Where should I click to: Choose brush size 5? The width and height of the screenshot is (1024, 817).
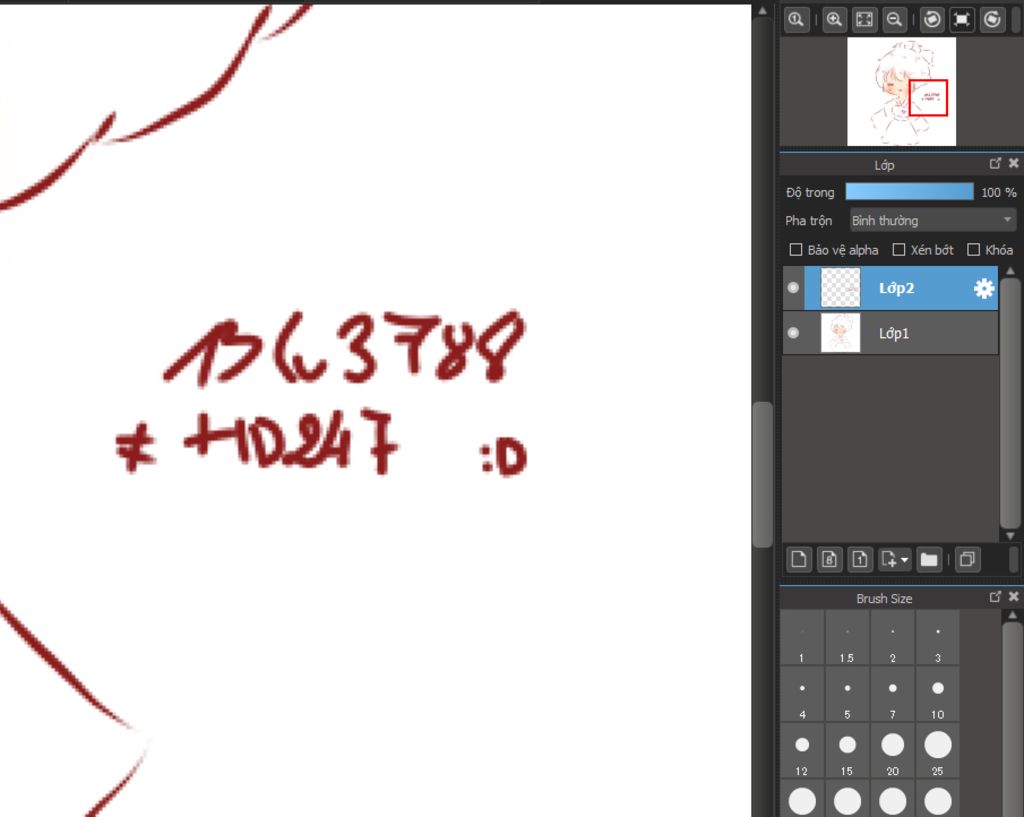(x=847, y=694)
